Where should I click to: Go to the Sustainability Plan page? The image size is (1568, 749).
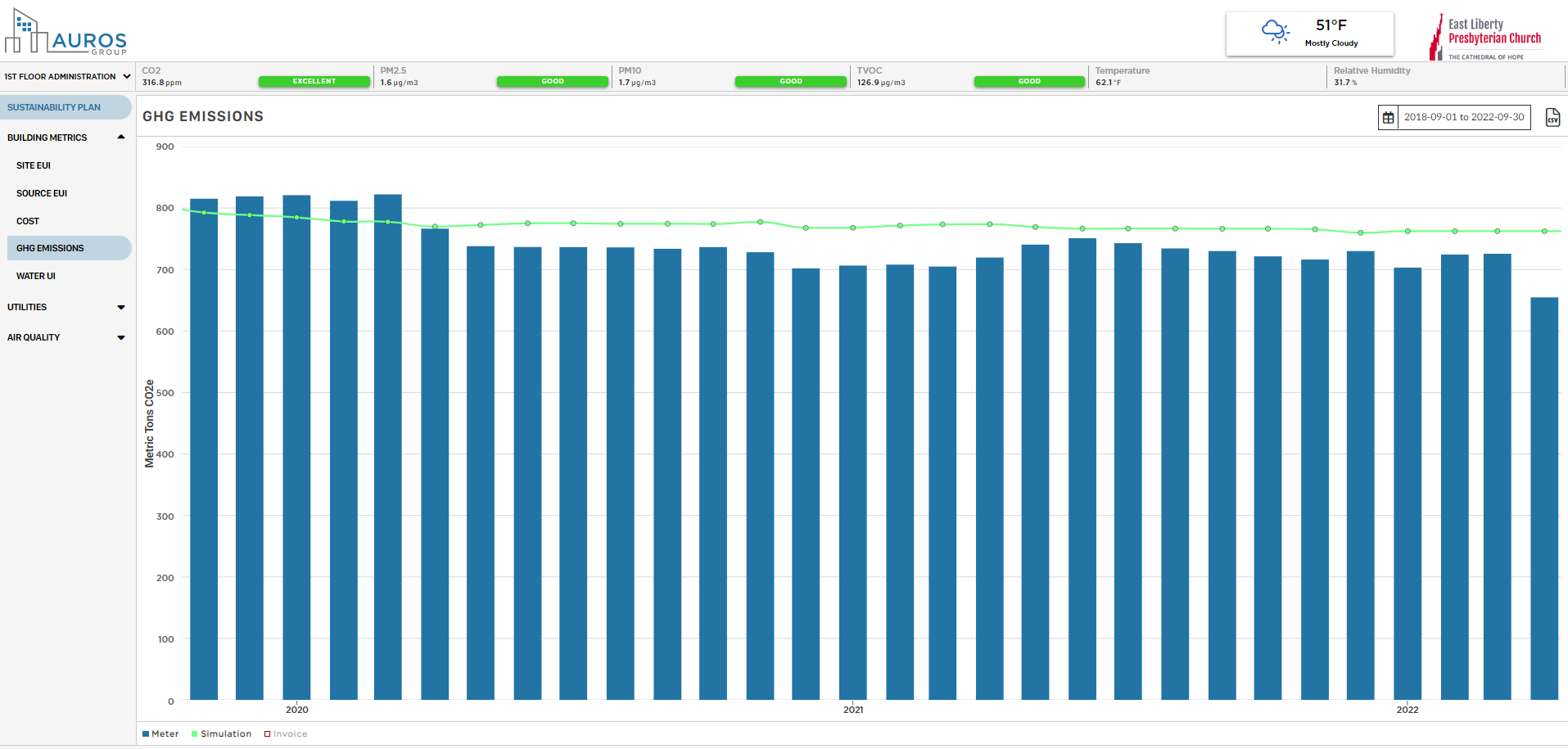coord(54,107)
